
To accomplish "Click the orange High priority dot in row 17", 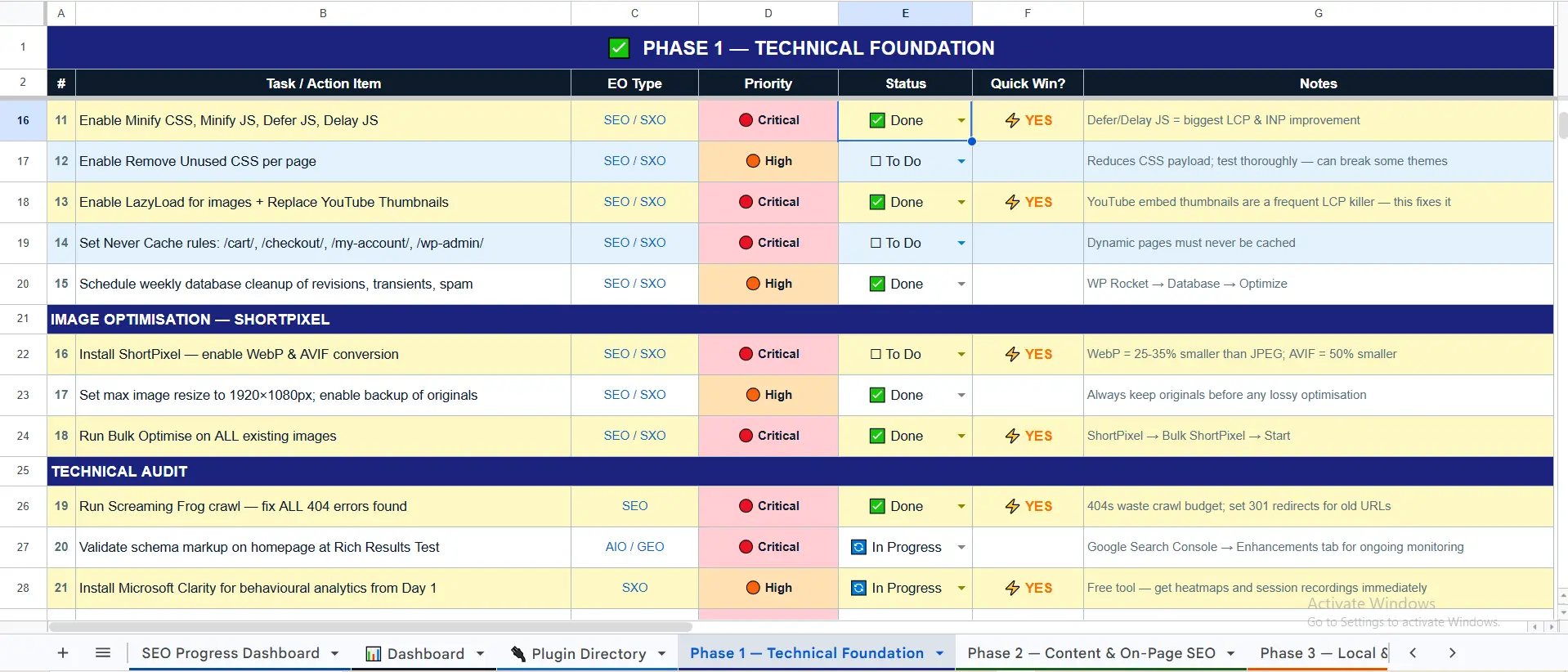I will click(x=753, y=161).
